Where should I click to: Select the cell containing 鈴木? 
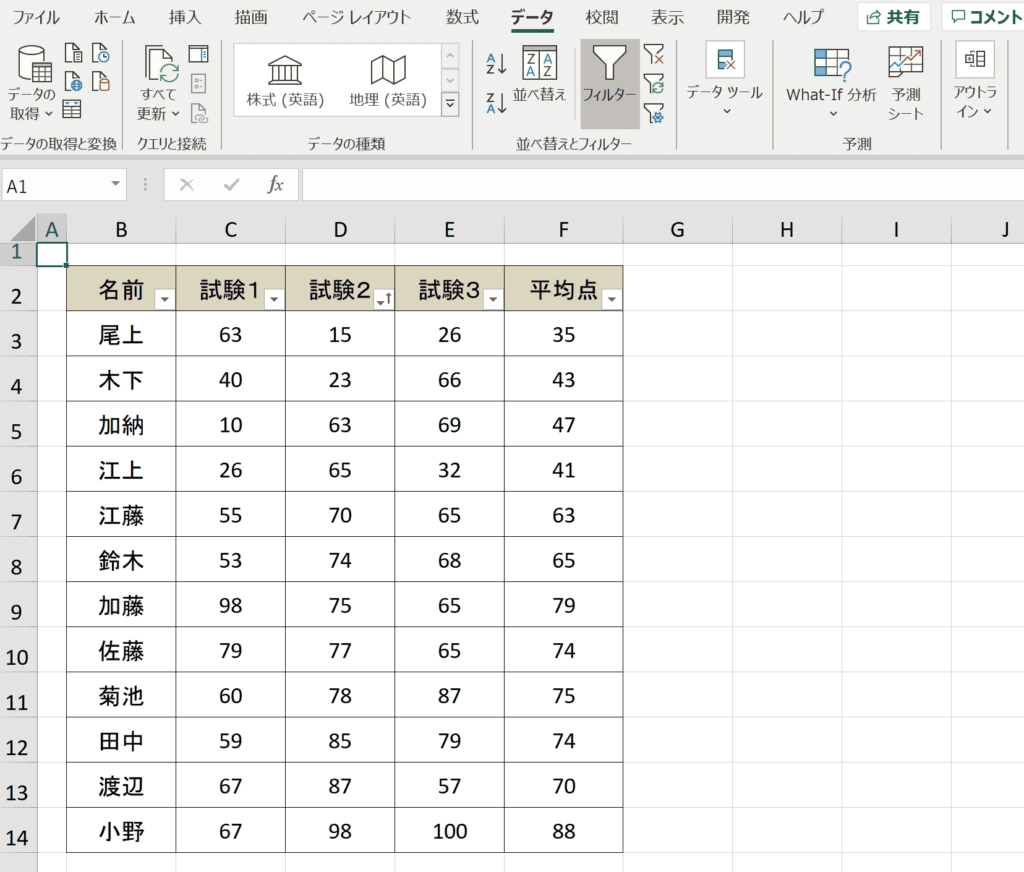coord(121,560)
